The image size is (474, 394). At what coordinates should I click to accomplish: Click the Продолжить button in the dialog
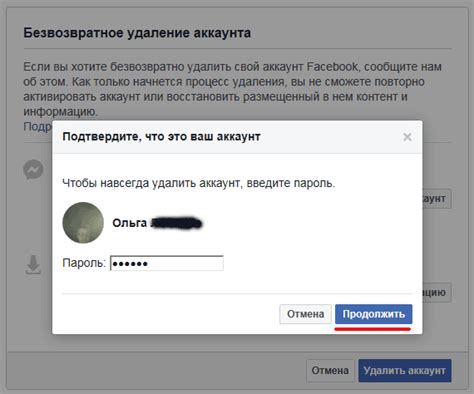coord(373,314)
